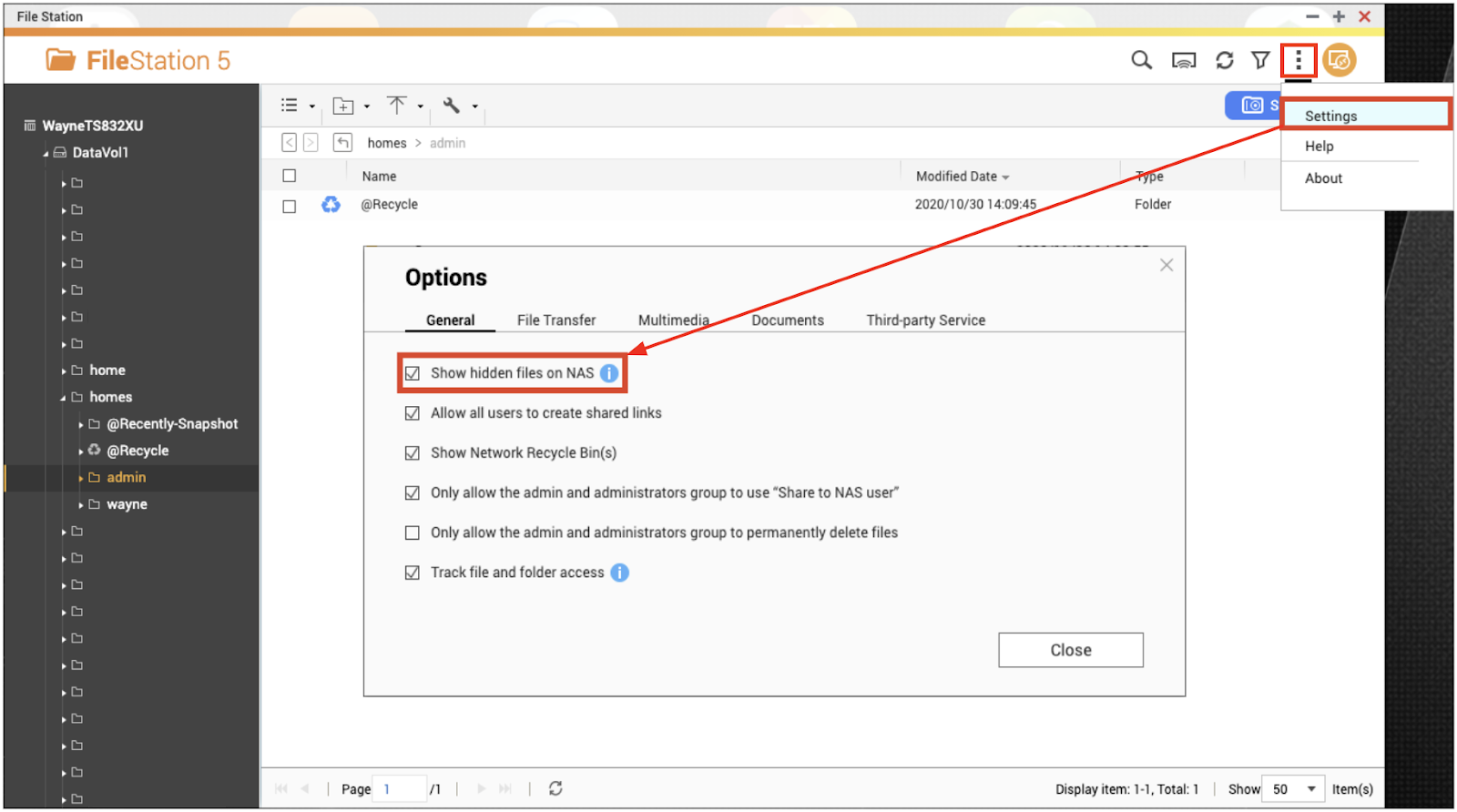Image resolution: width=1457 pixels, height=812 pixels.
Task: Click info icon beside Track file access
Action: [619, 573]
